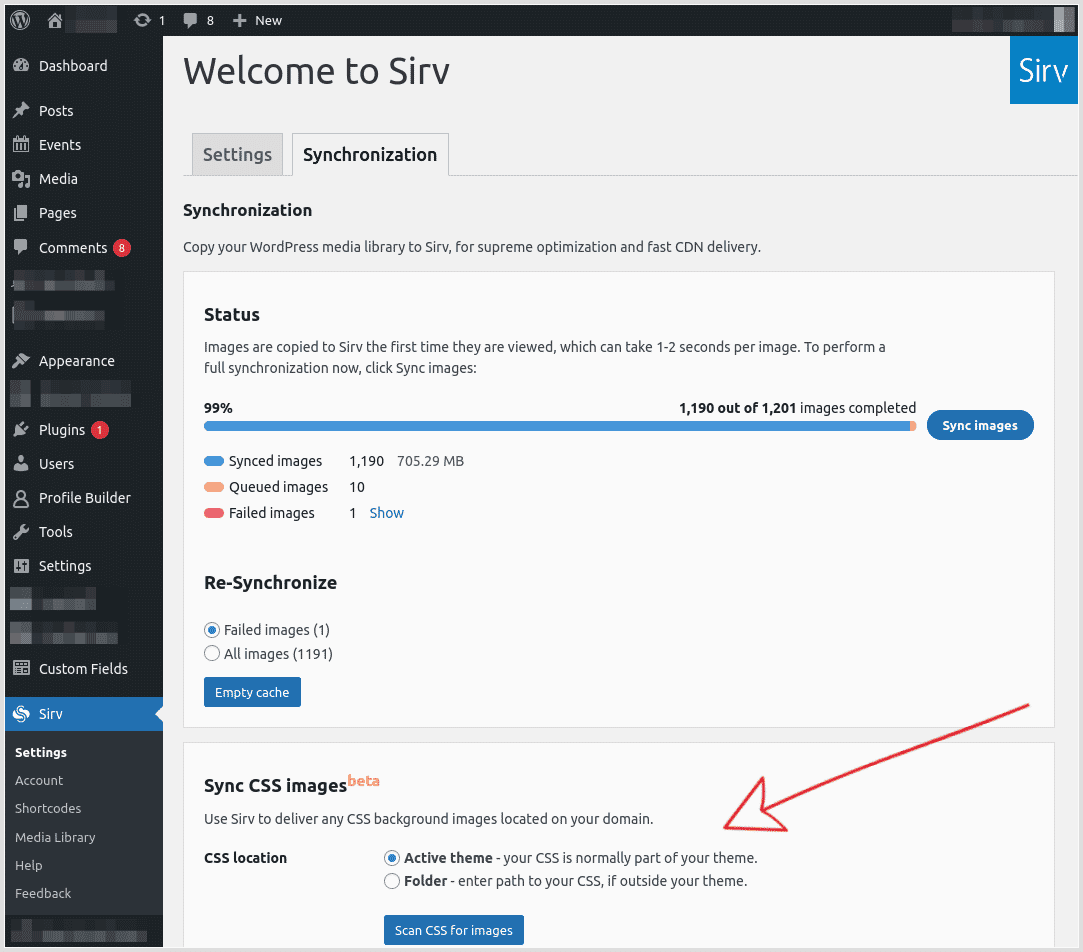Open Dashboard menu item

click(x=73, y=66)
